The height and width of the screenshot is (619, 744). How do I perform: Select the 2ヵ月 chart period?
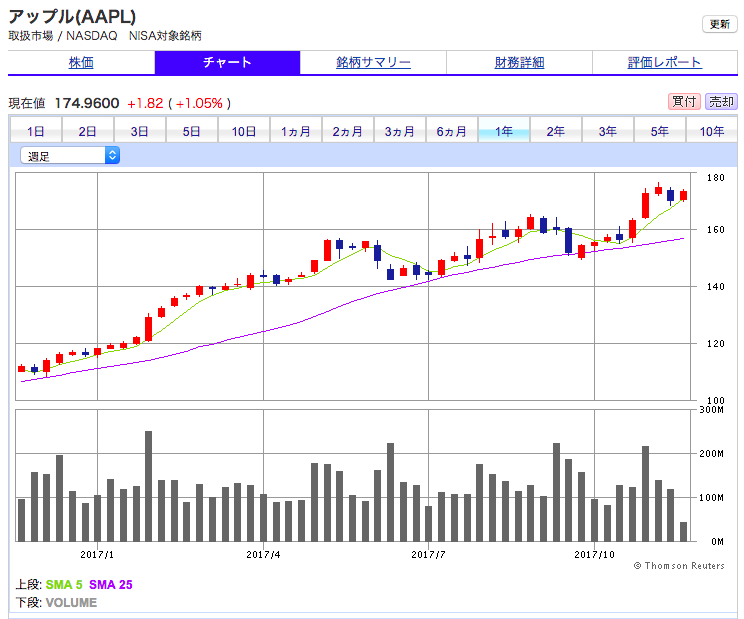(x=348, y=131)
